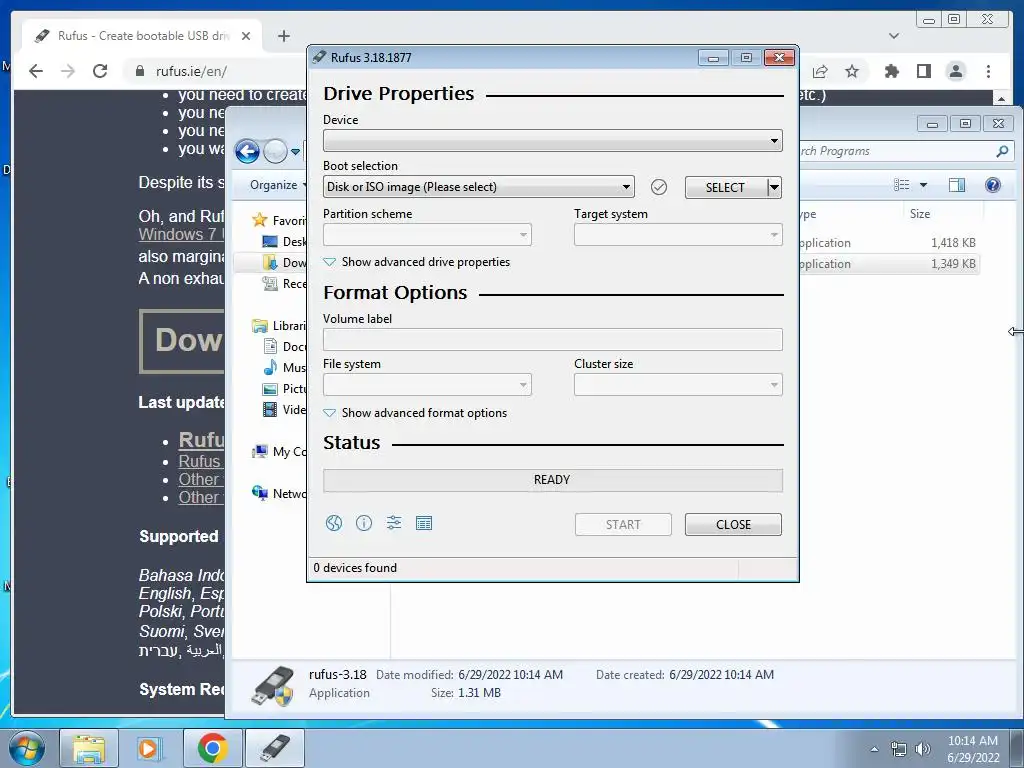Go back in the Explorer window
Image resolution: width=1024 pixels, height=768 pixels.
(248, 152)
